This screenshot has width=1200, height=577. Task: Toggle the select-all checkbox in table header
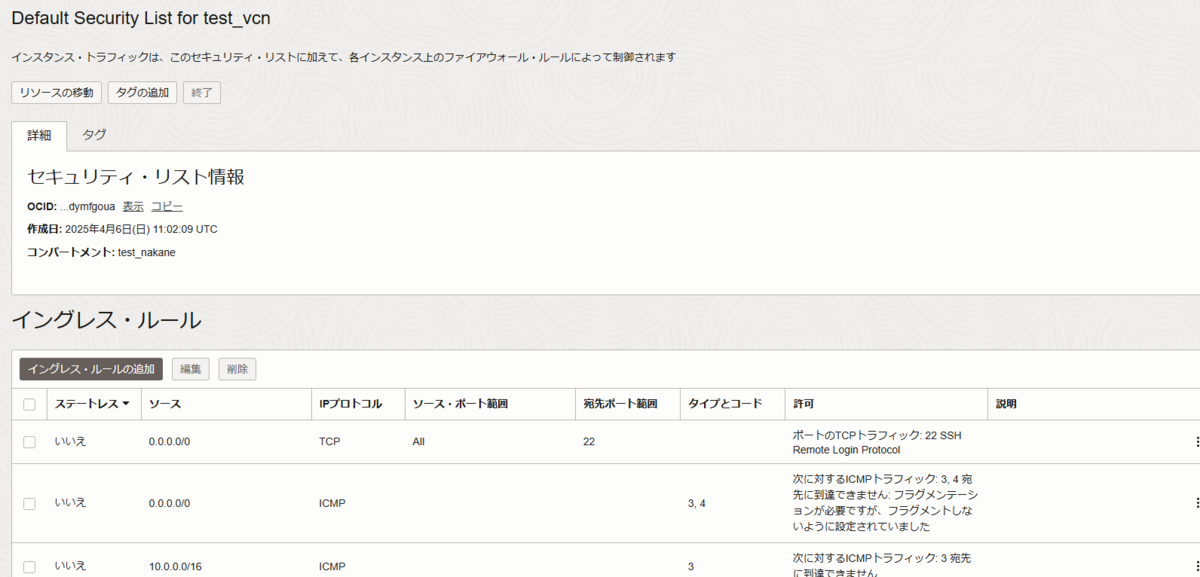29,404
